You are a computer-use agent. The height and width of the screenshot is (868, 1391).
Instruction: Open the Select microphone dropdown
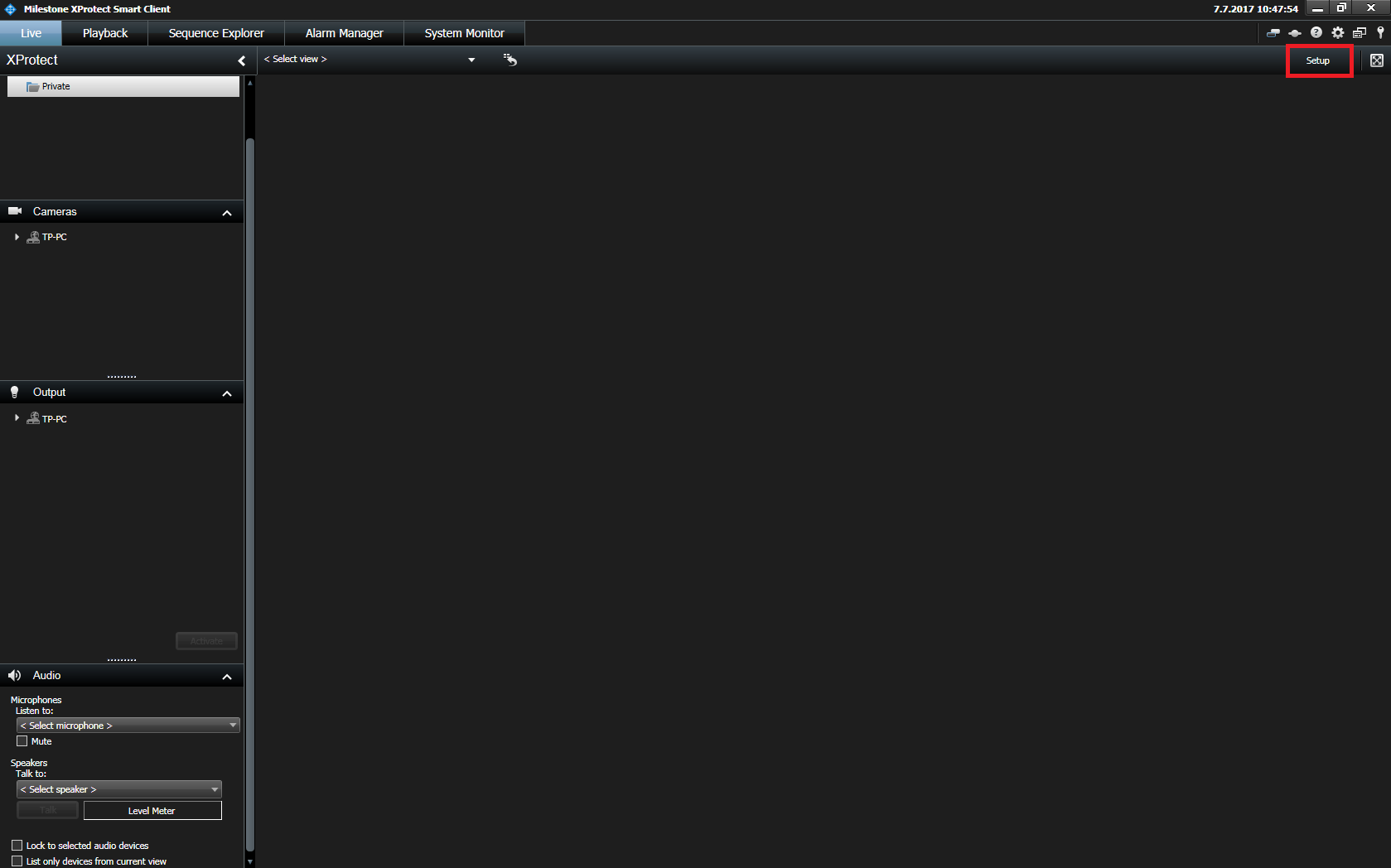128,726
